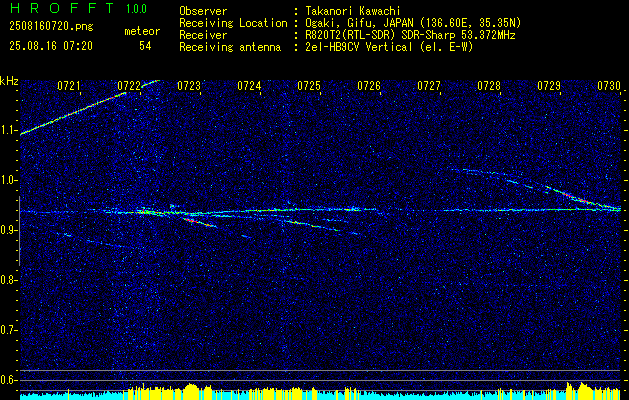Screen dimensions: 629x400
Task: Click the kHz axis unit label
Action: tap(9, 81)
